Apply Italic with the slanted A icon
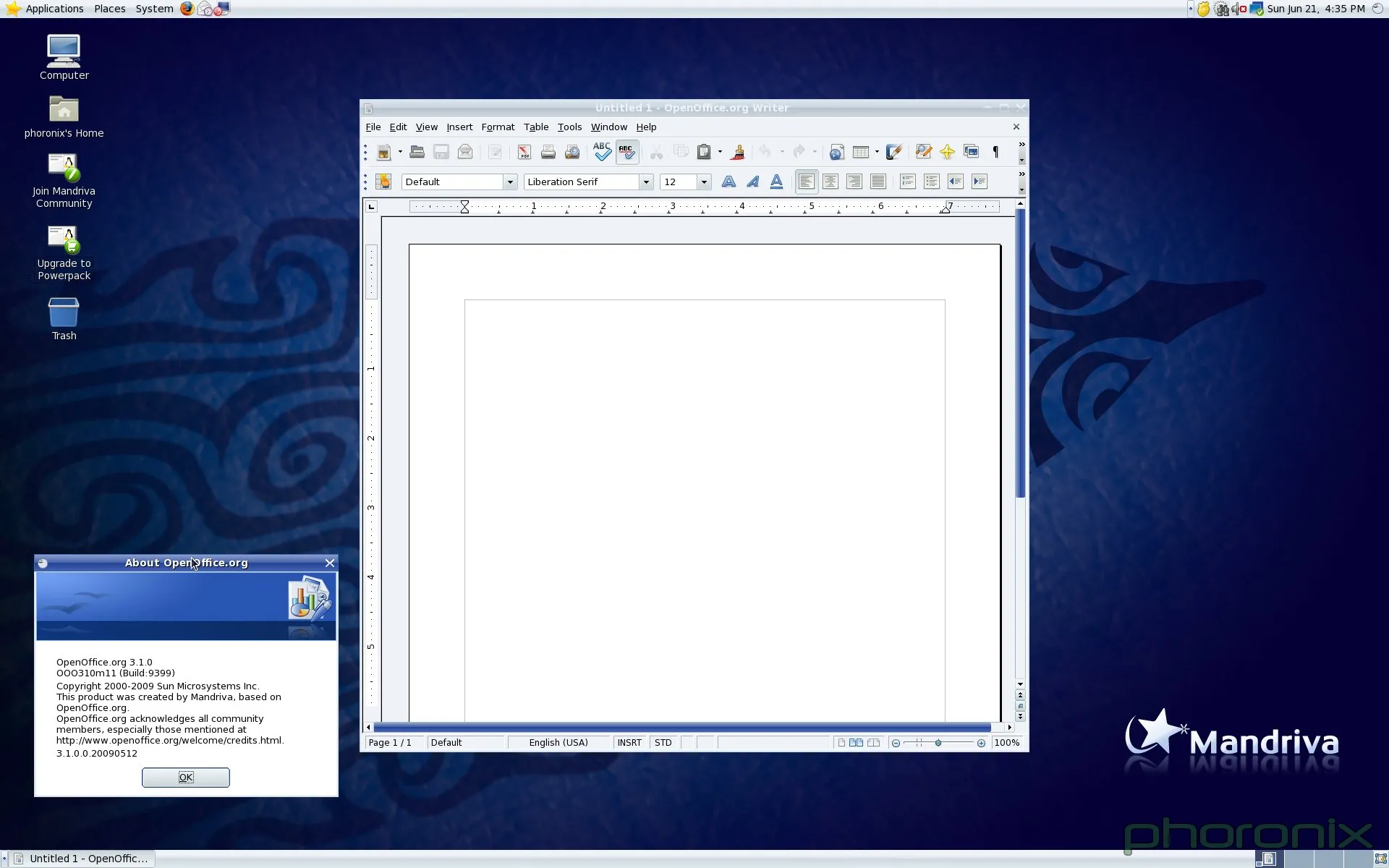 (x=752, y=182)
